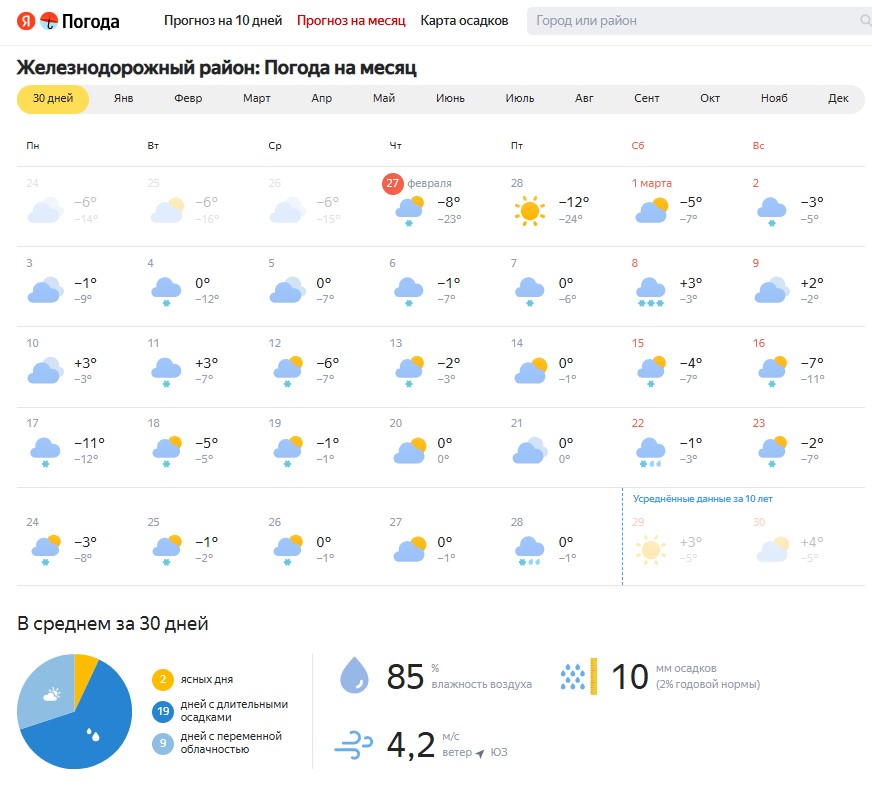Image resolution: width=872 pixels, height=795 pixels.
Task: Click the humidity water drop icon
Action: pos(354,675)
